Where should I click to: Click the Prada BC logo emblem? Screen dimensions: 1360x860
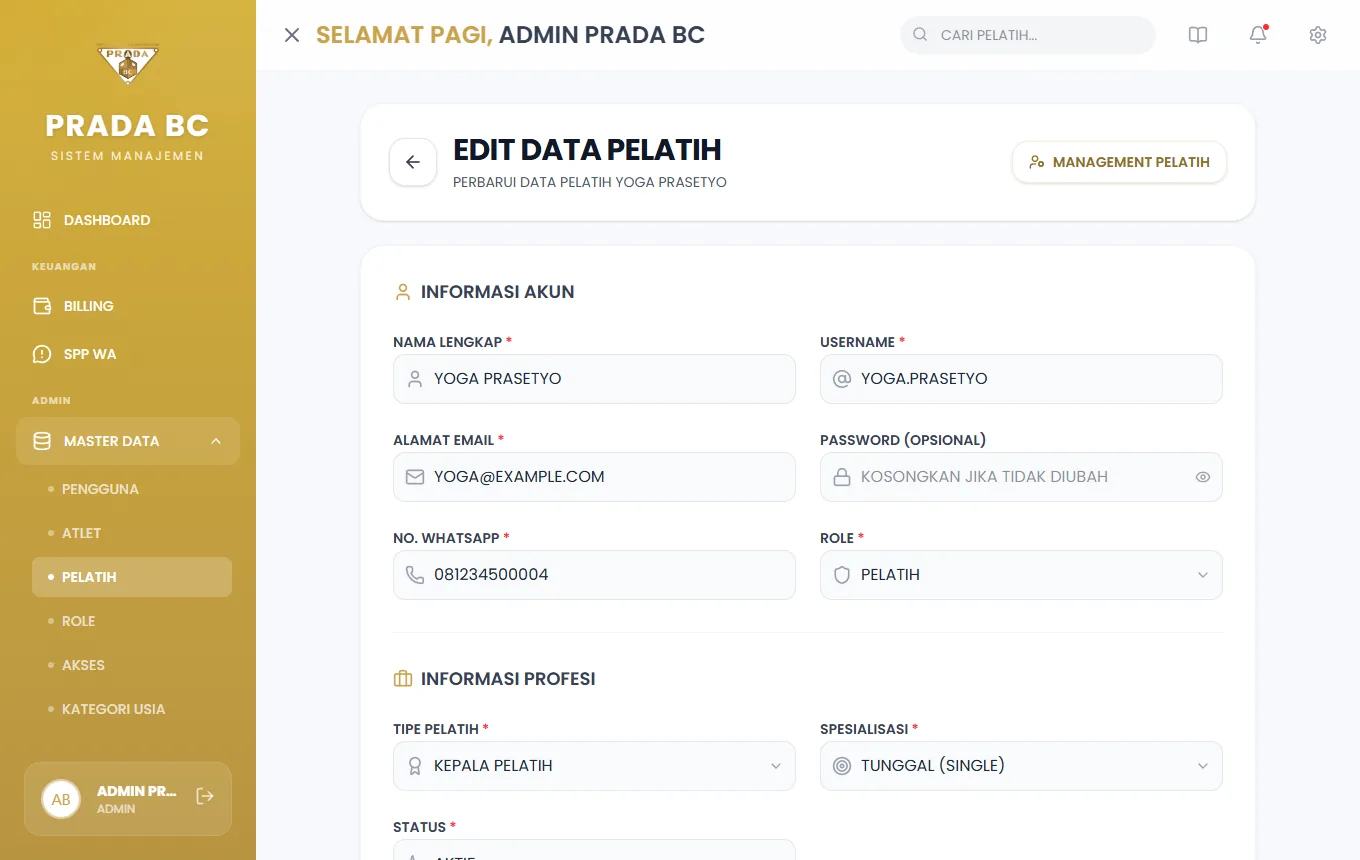128,64
